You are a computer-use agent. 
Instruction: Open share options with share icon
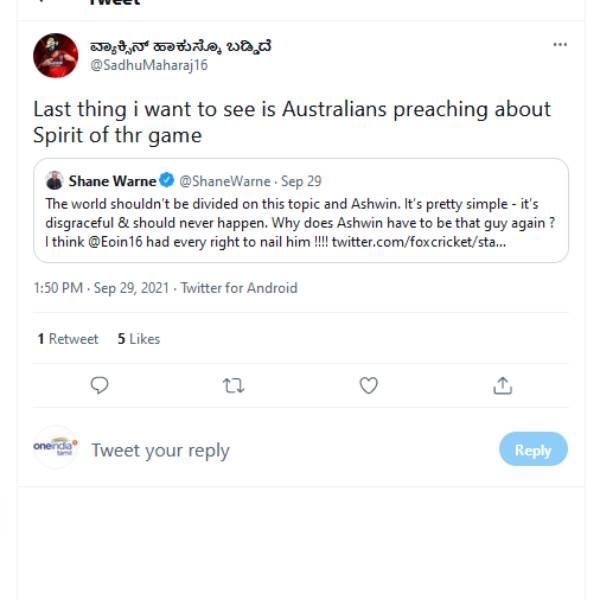pos(503,385)
